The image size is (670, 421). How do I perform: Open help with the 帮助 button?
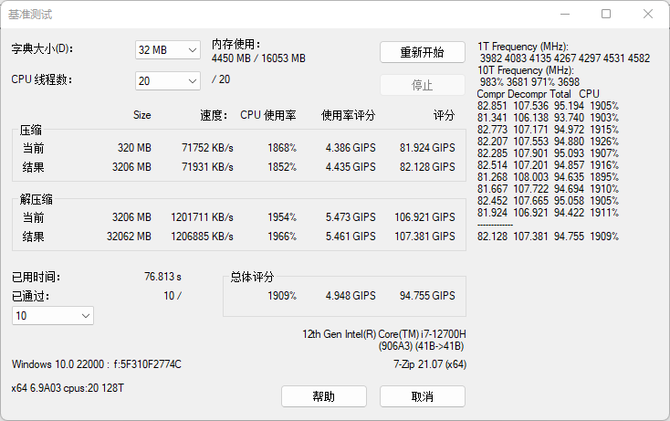pyautogui.click(x=323, y=397)
